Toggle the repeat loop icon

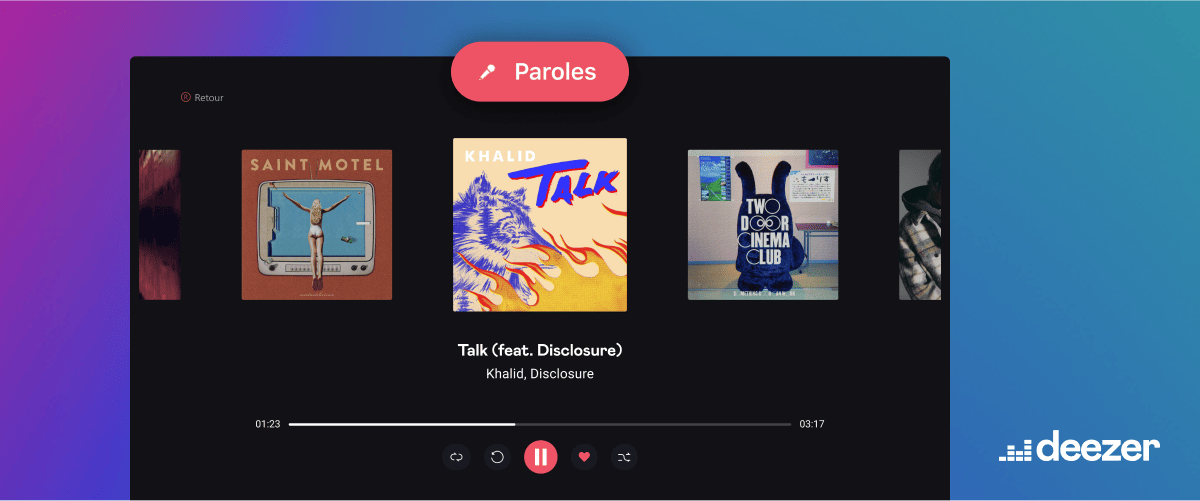tap(456, 457)
